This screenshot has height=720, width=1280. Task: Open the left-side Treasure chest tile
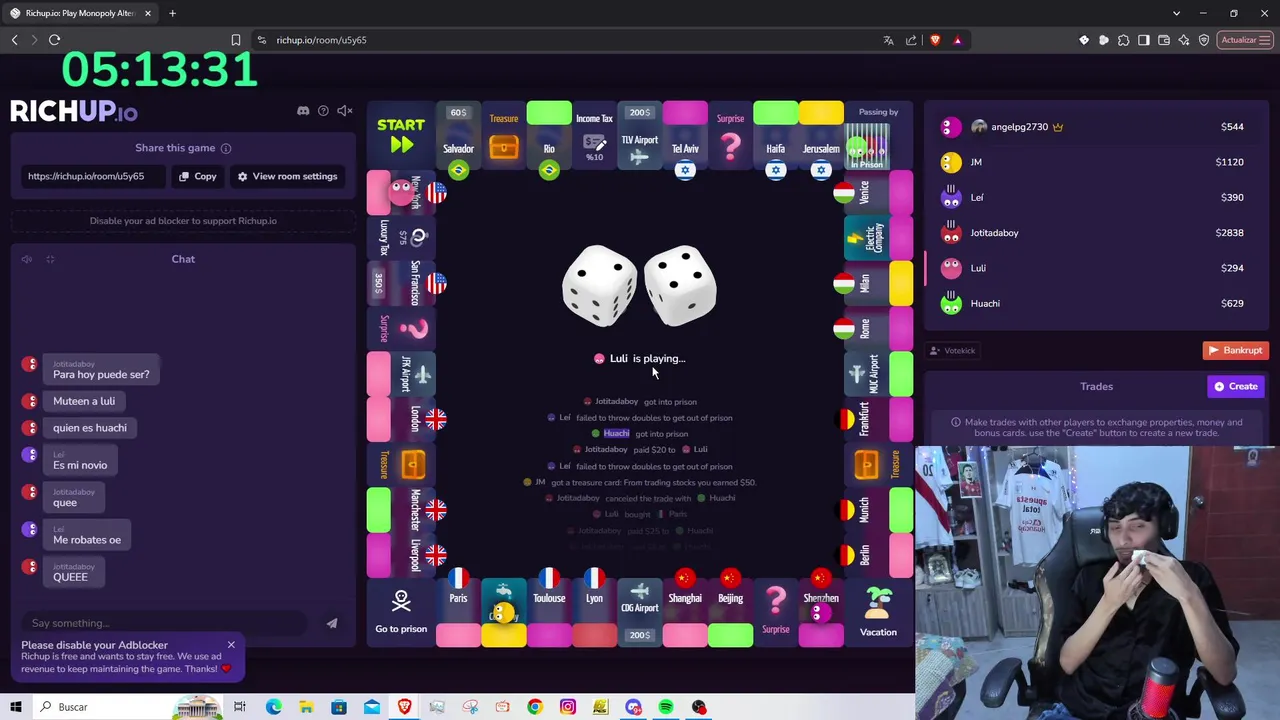[401, 464]
